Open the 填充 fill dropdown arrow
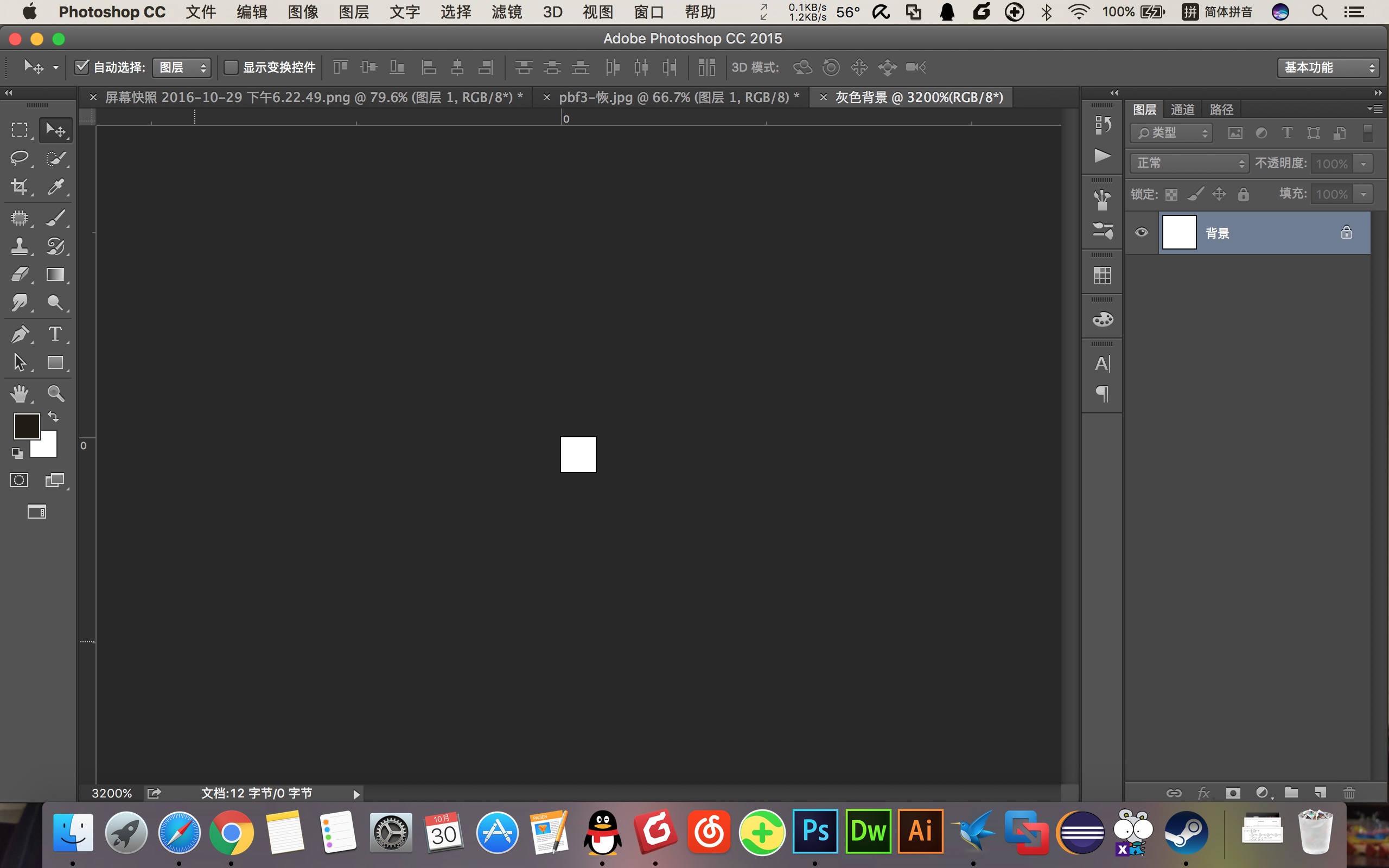 click(x=1363, y=194)
